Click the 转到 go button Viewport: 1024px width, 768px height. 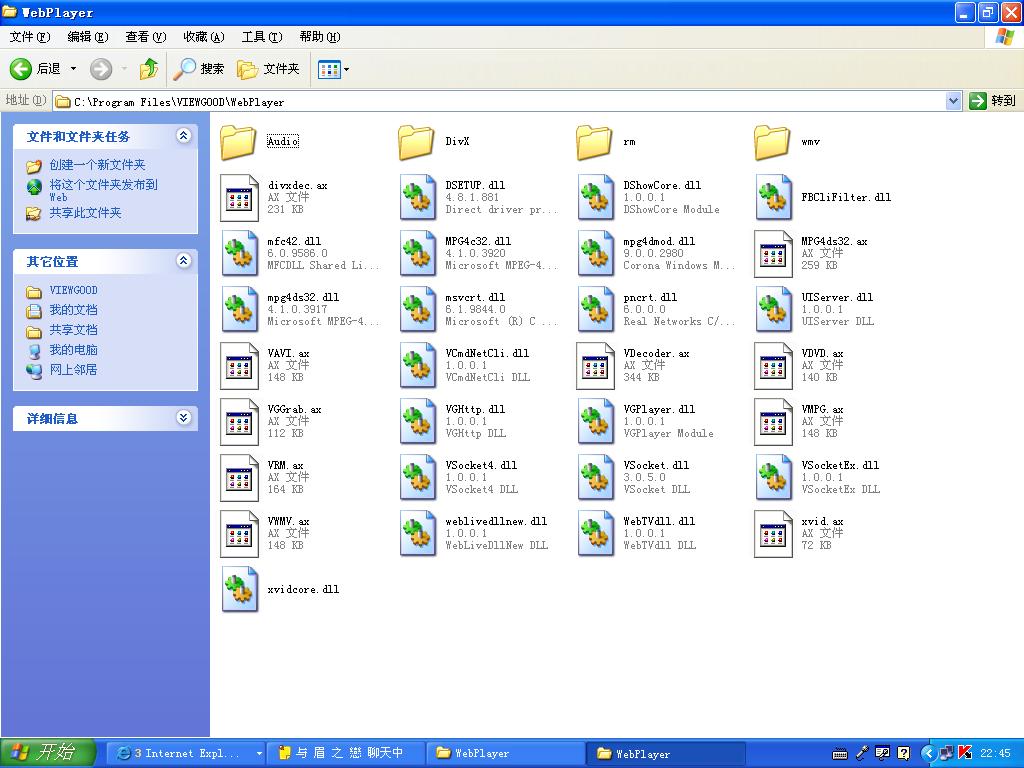(x=993, y=101)
